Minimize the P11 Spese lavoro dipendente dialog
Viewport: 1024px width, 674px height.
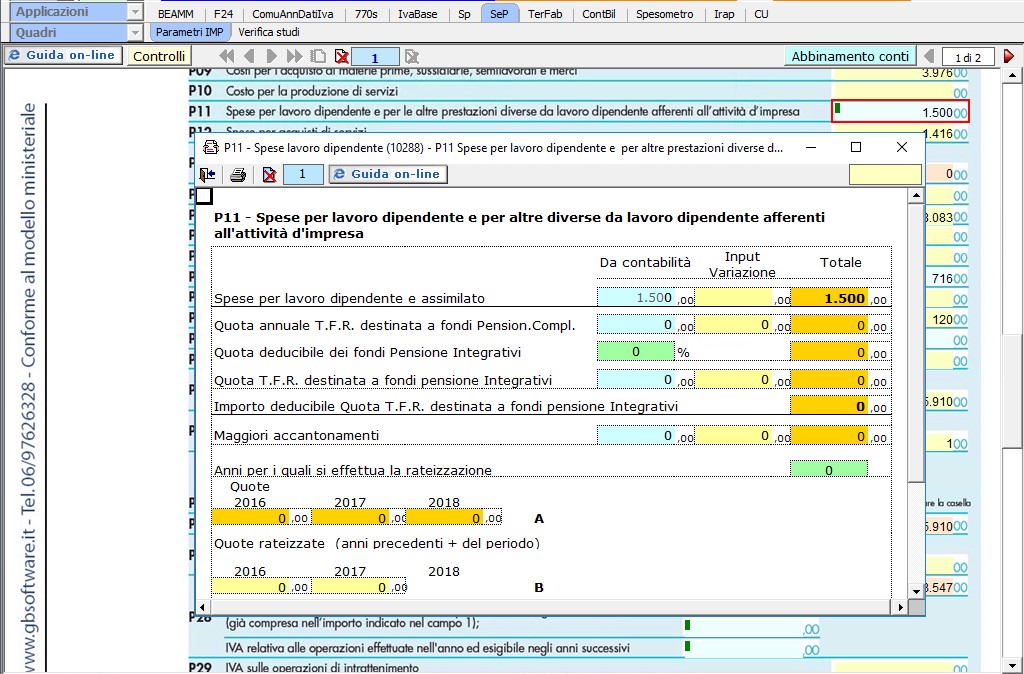point(811,148)
